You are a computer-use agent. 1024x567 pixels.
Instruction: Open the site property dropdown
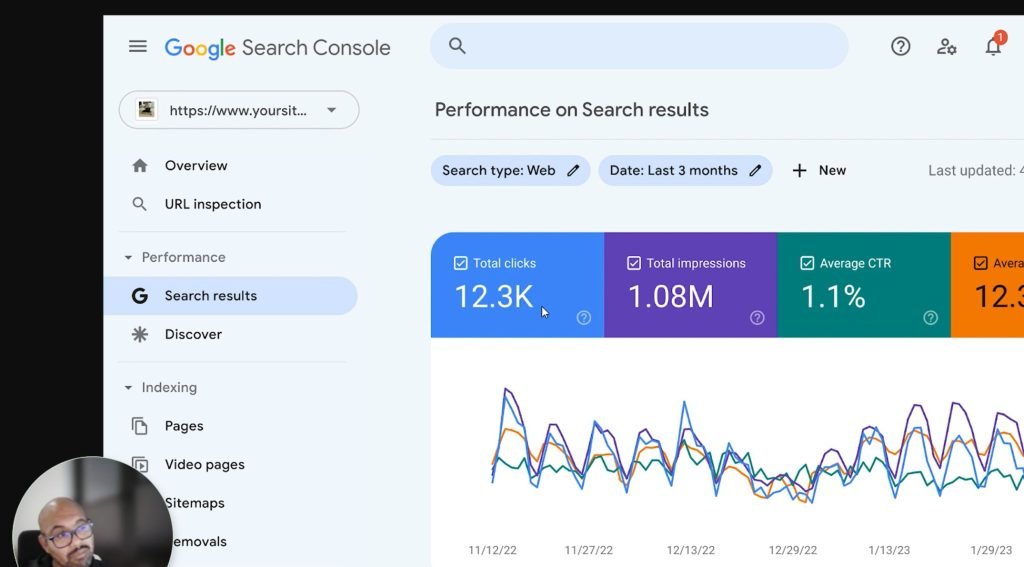coord(239,110)
